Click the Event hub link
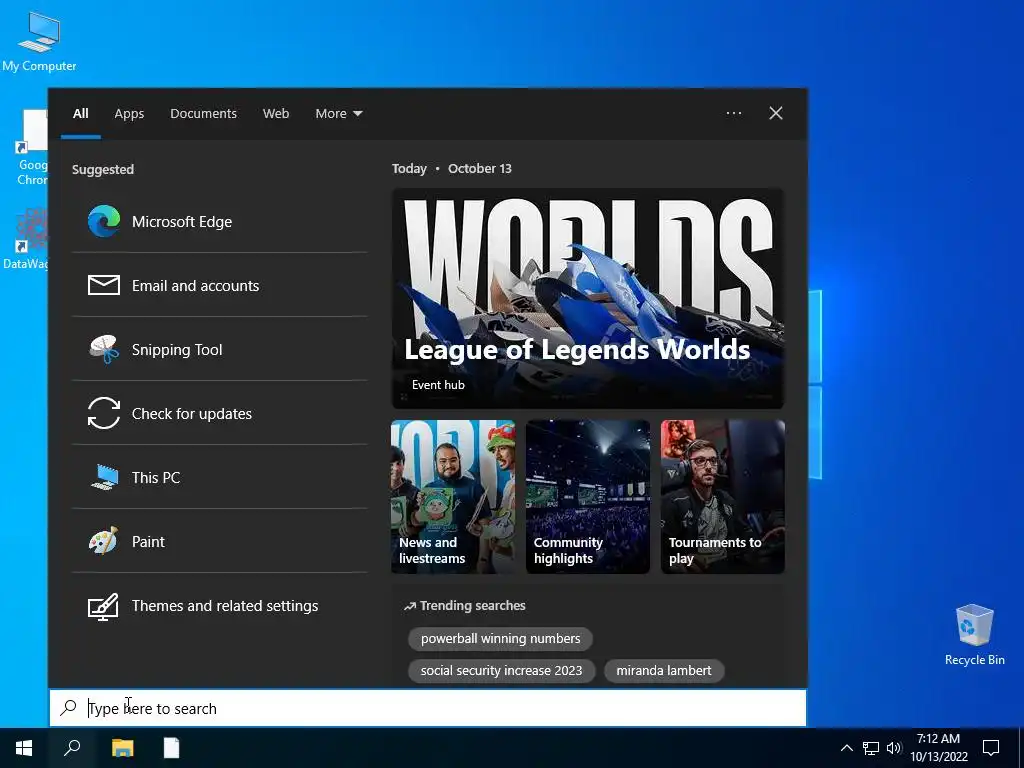 tap(438, 385)
